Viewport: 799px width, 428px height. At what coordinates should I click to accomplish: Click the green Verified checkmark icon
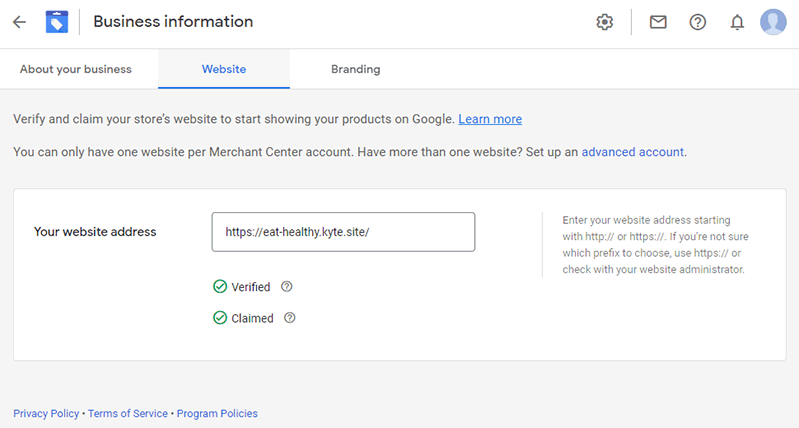coord(220,286)
